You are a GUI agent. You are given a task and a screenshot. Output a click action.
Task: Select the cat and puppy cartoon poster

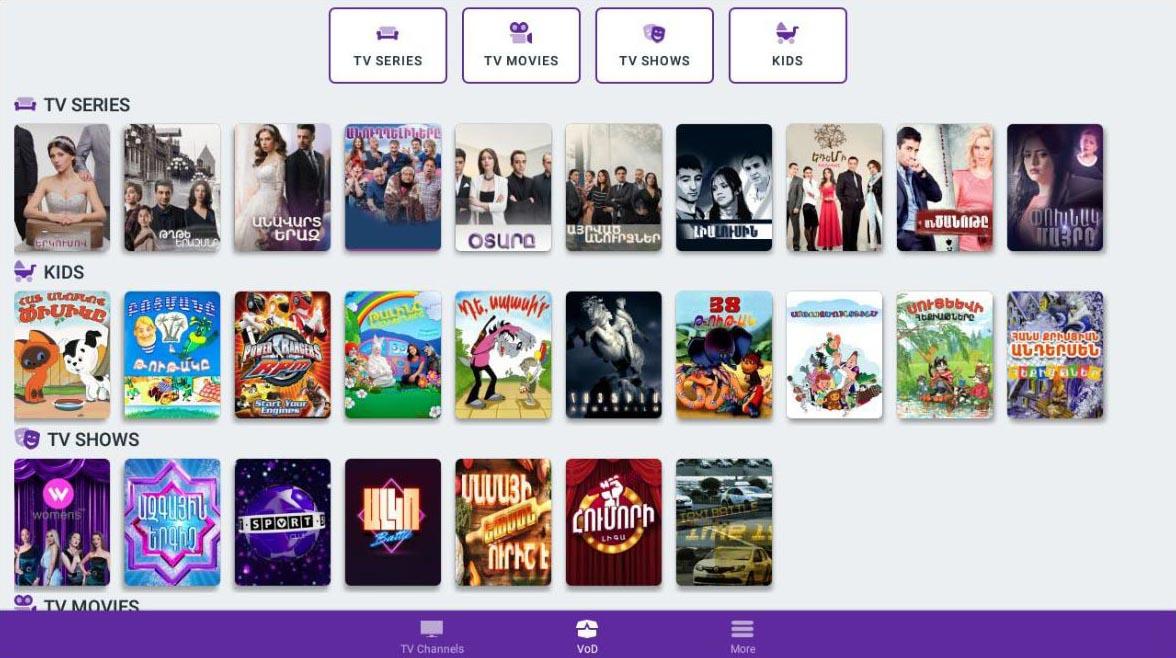(x=62, y=355)
